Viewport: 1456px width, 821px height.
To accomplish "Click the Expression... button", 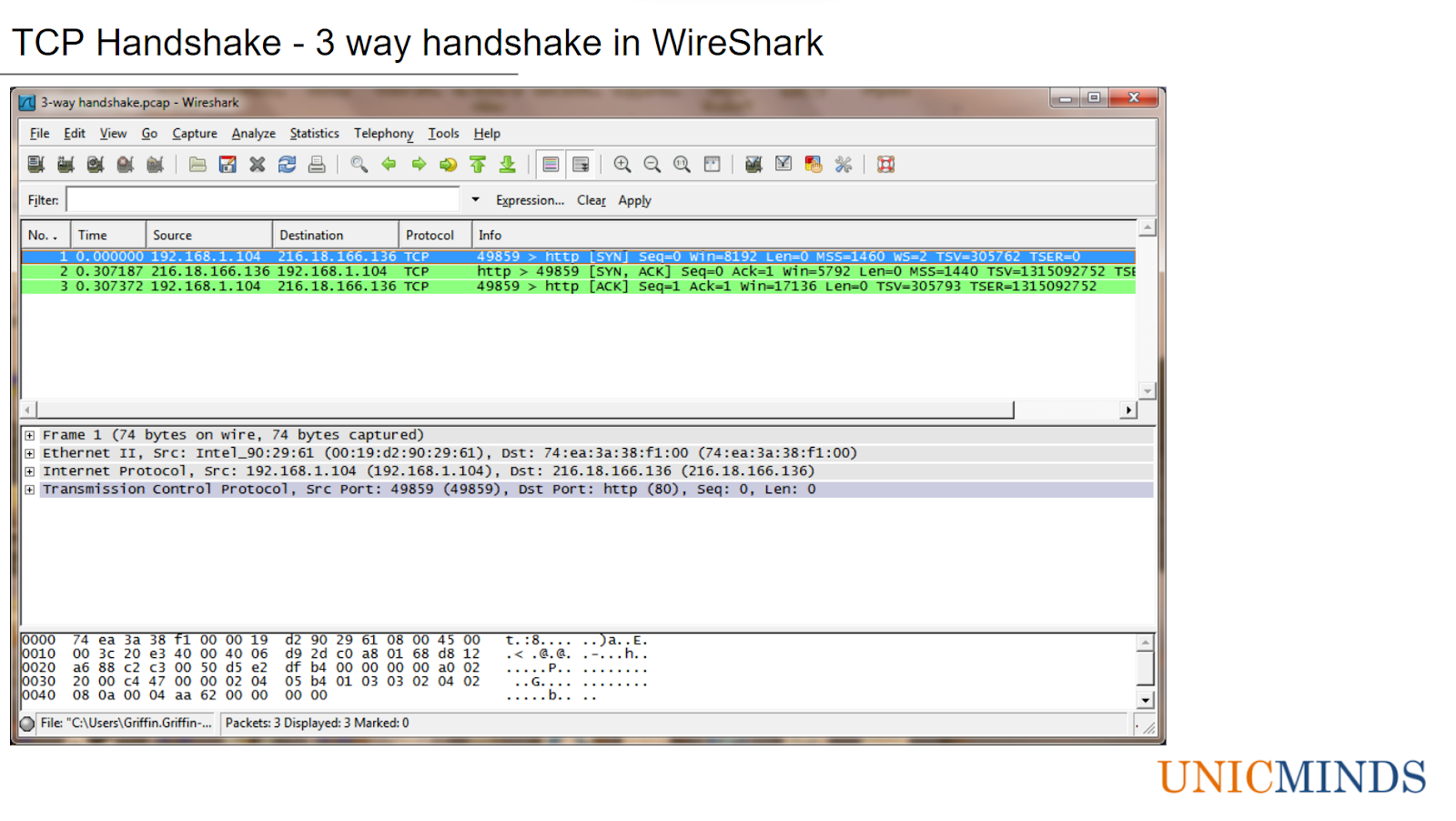I will pyautogui.click(x=530, y=200).
